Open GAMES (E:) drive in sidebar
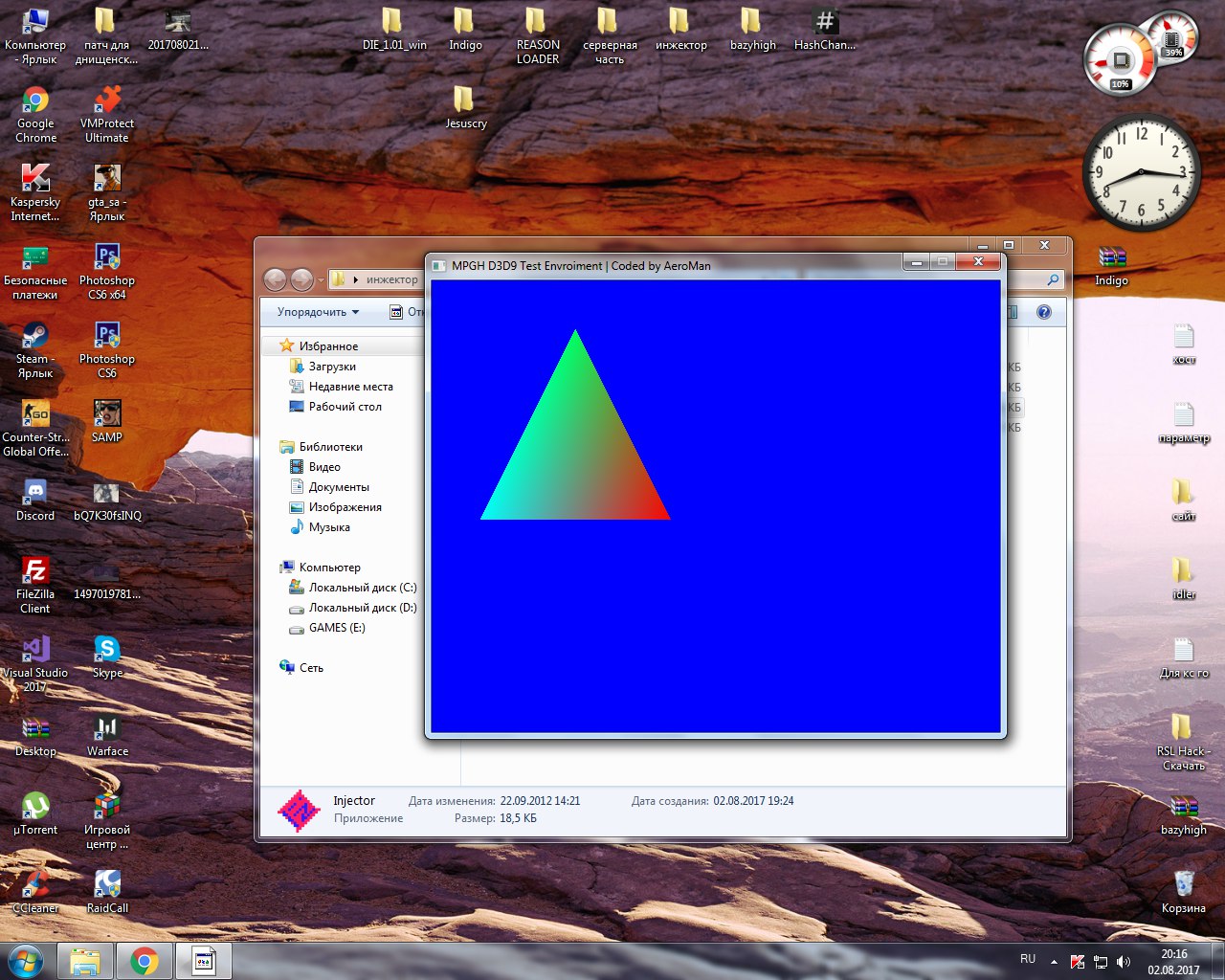This screenshot has height=980, width=1225. click(x=337, y=628)
